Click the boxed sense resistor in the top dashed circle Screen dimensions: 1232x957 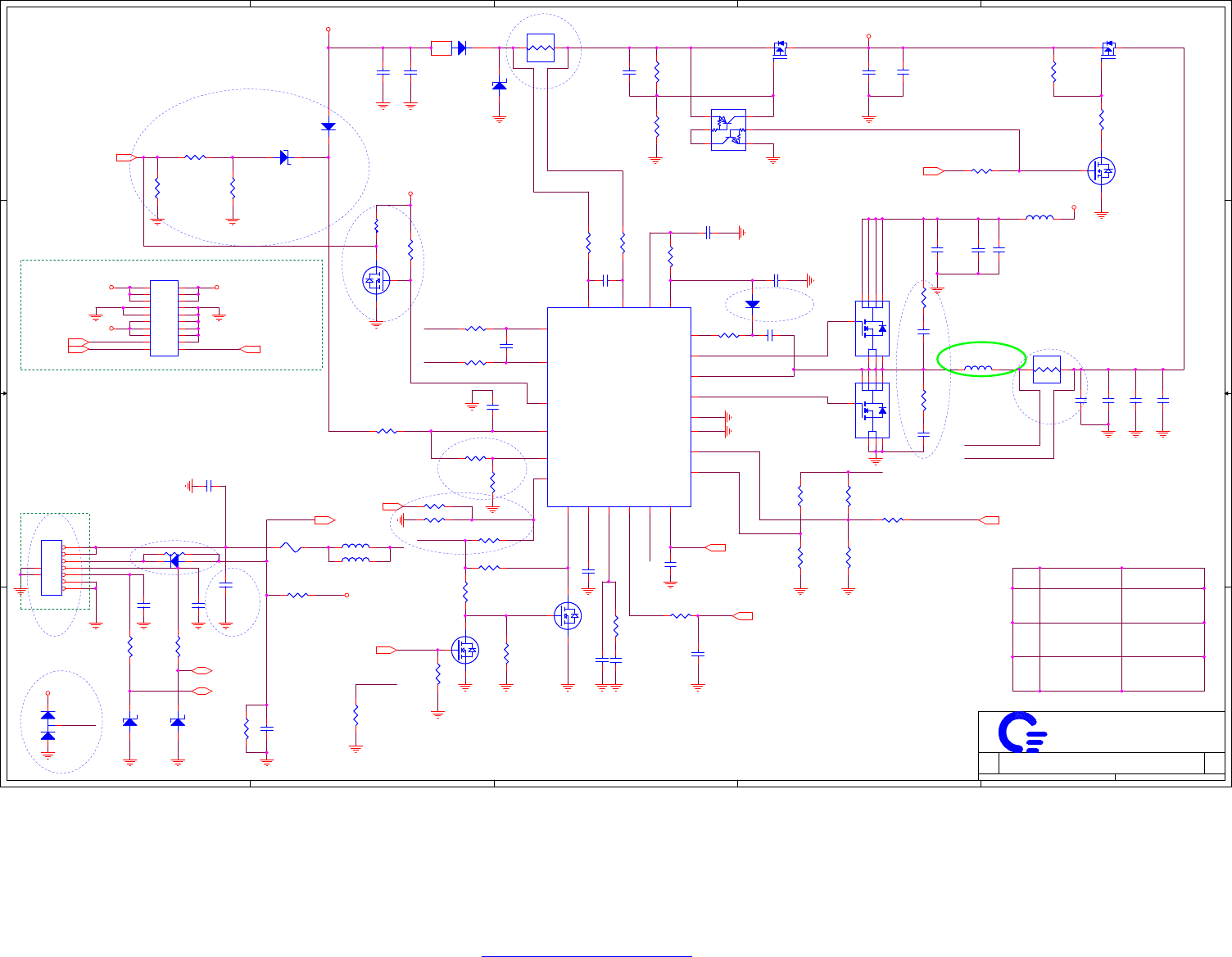(540, 48)
